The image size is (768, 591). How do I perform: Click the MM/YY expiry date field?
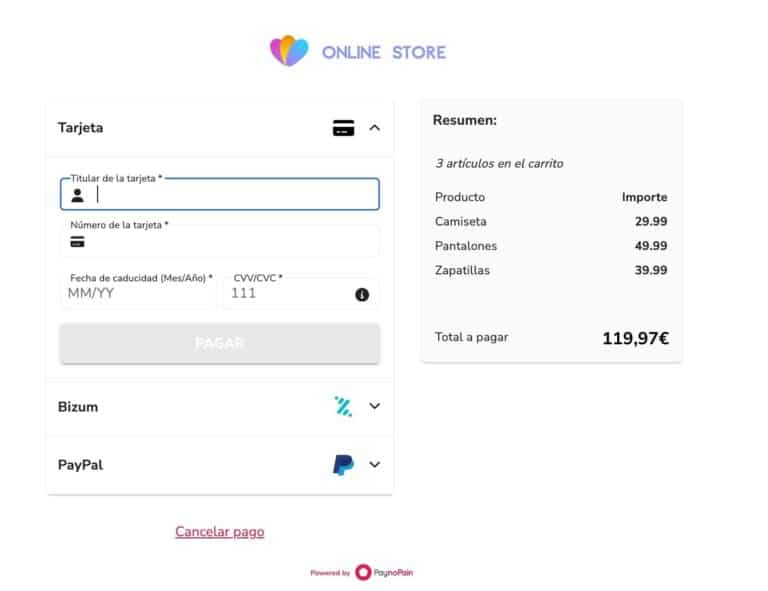138,294
